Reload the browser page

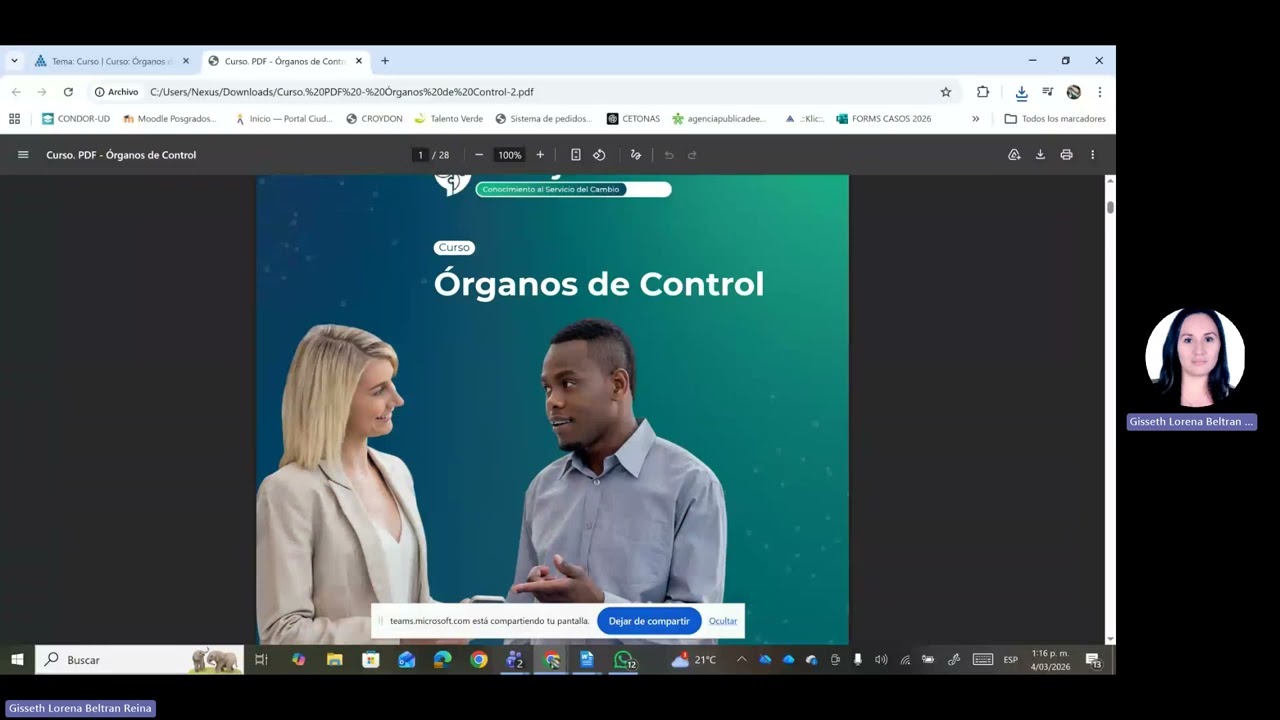pos(68,92)
